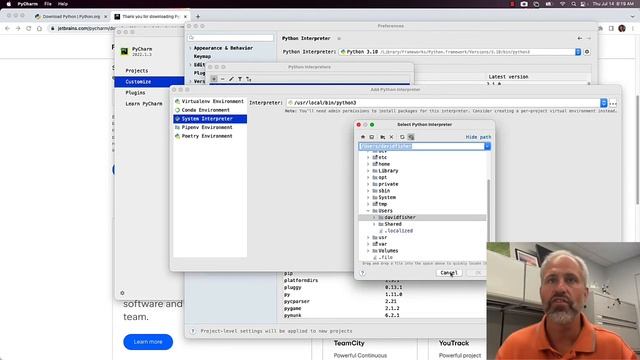
Task: Click the browse (...) button next to Interpreter
Action: point(613,103)
